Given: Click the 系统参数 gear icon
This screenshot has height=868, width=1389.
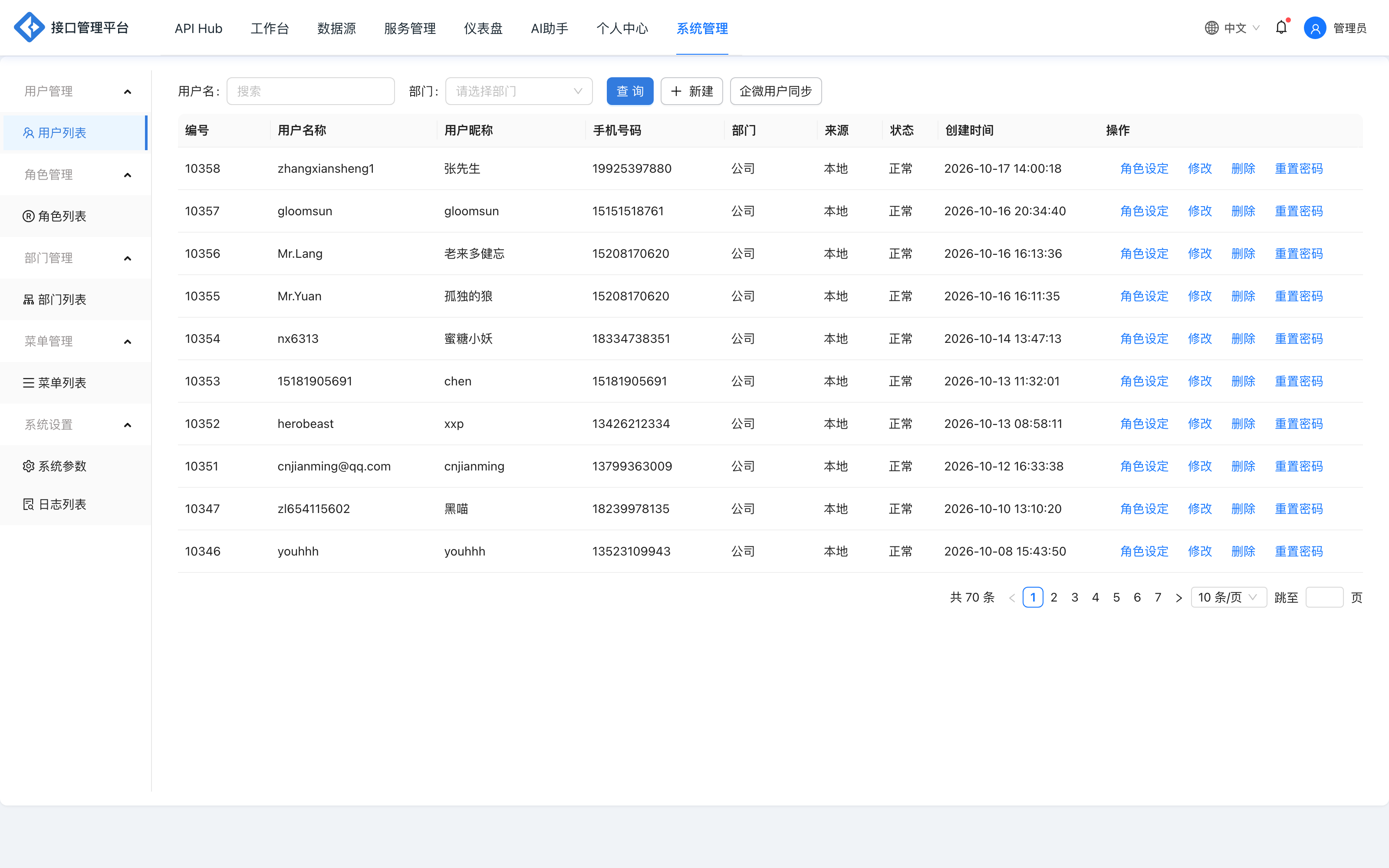Looking at the screenshot, I should (28, 466).
